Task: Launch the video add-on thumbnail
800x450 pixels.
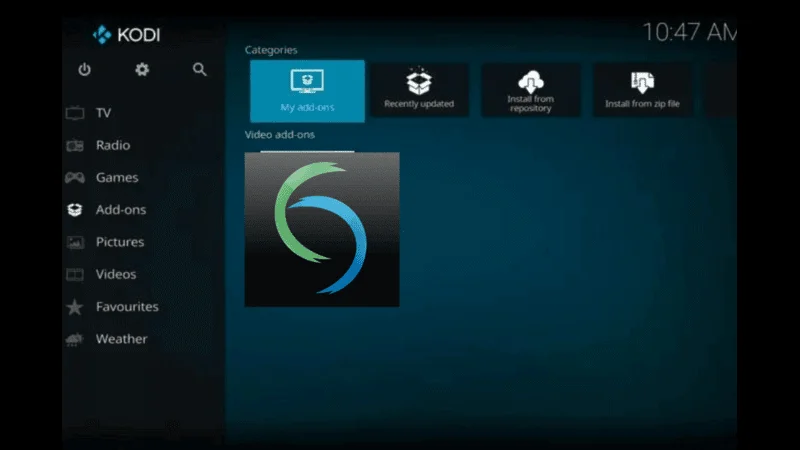Action: (322, 230)
